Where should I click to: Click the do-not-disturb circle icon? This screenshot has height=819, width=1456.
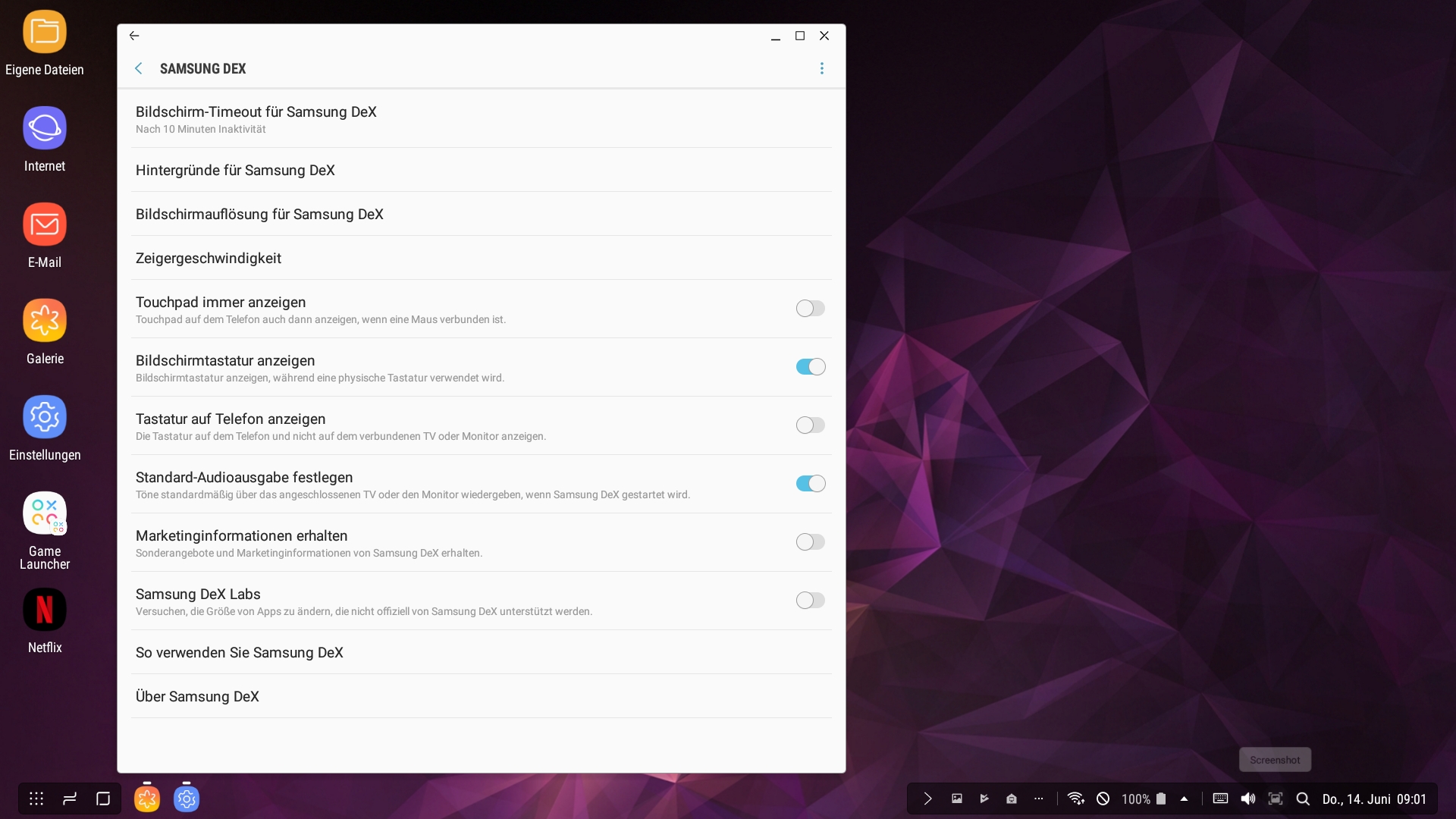[1103, 799]
